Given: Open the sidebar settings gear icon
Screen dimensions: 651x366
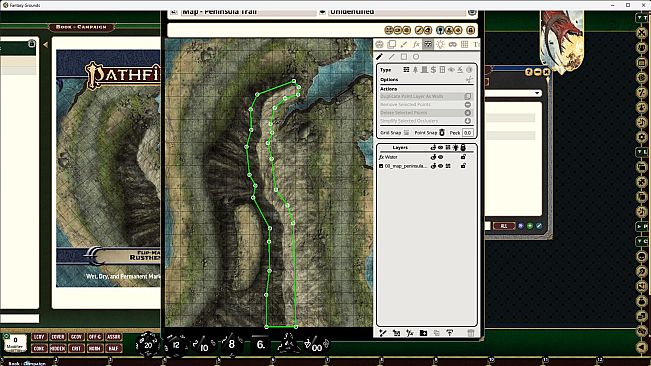Looking at the screenshot, I should point(642,137).
